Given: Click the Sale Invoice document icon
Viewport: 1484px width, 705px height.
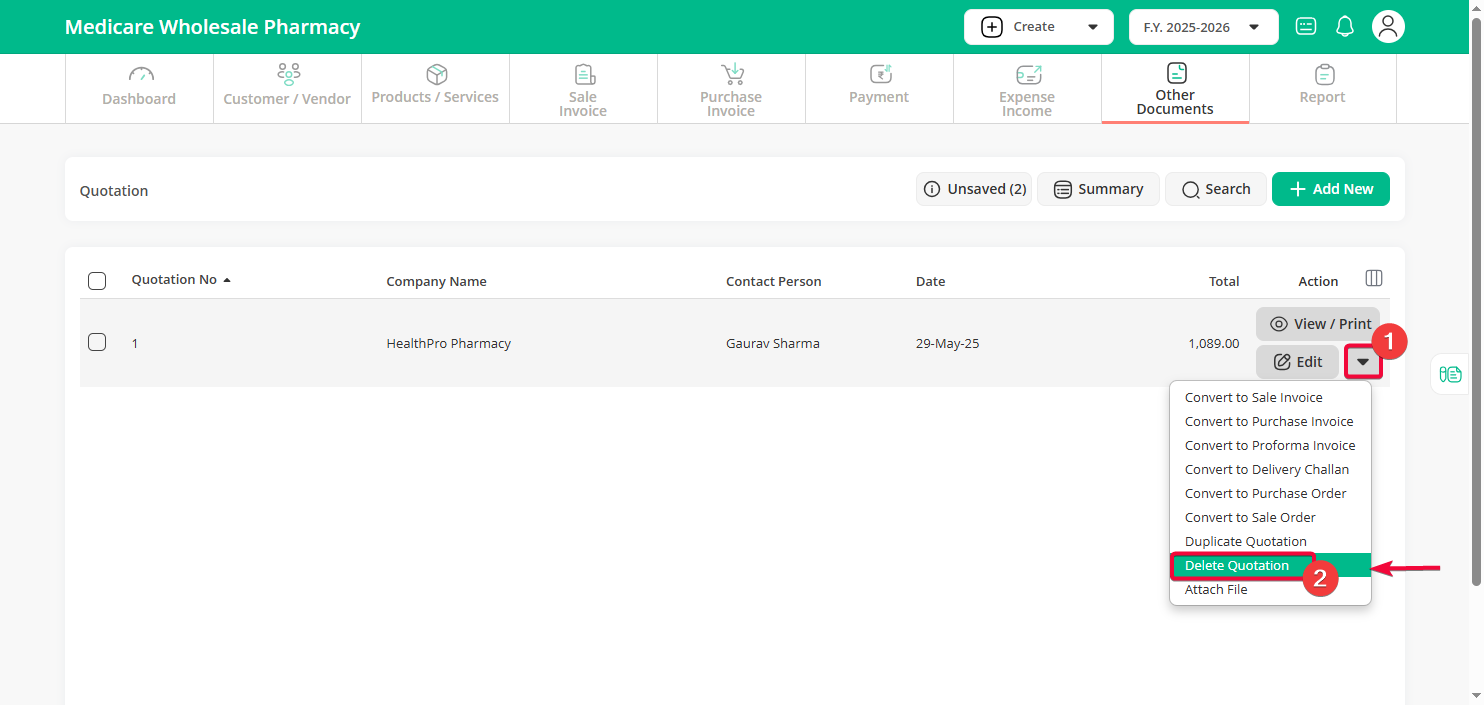Looking at the screenshot, I should coord(584,75).
